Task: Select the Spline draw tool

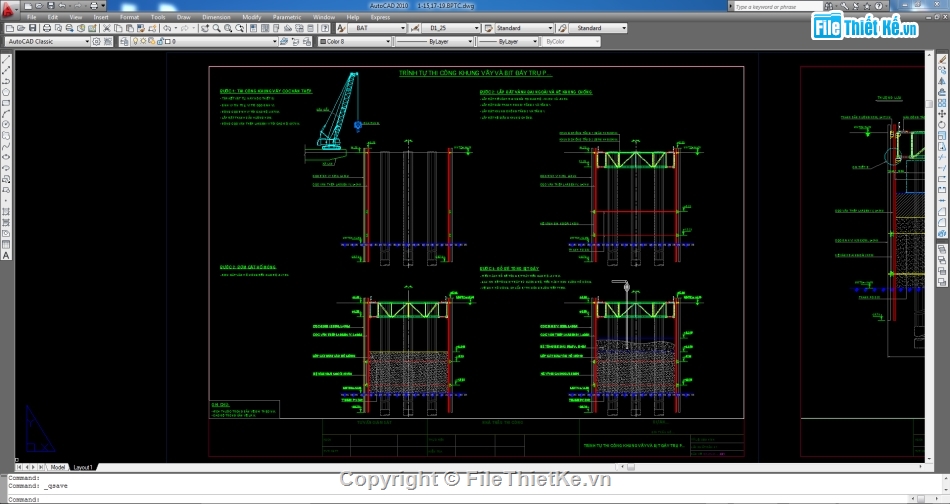Action: tap(7, 147)
